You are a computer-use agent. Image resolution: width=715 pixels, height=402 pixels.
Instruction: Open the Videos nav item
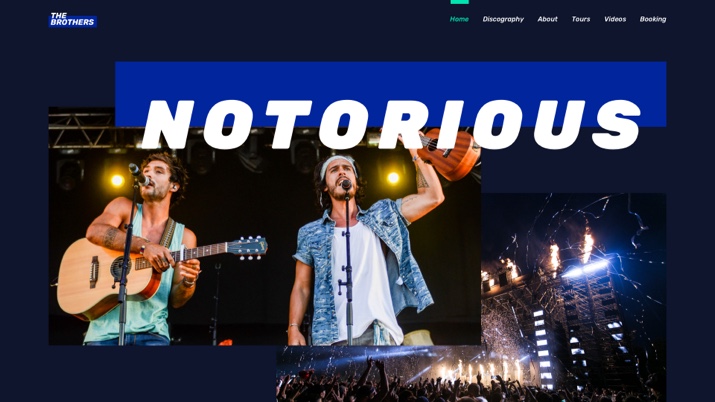615,19
